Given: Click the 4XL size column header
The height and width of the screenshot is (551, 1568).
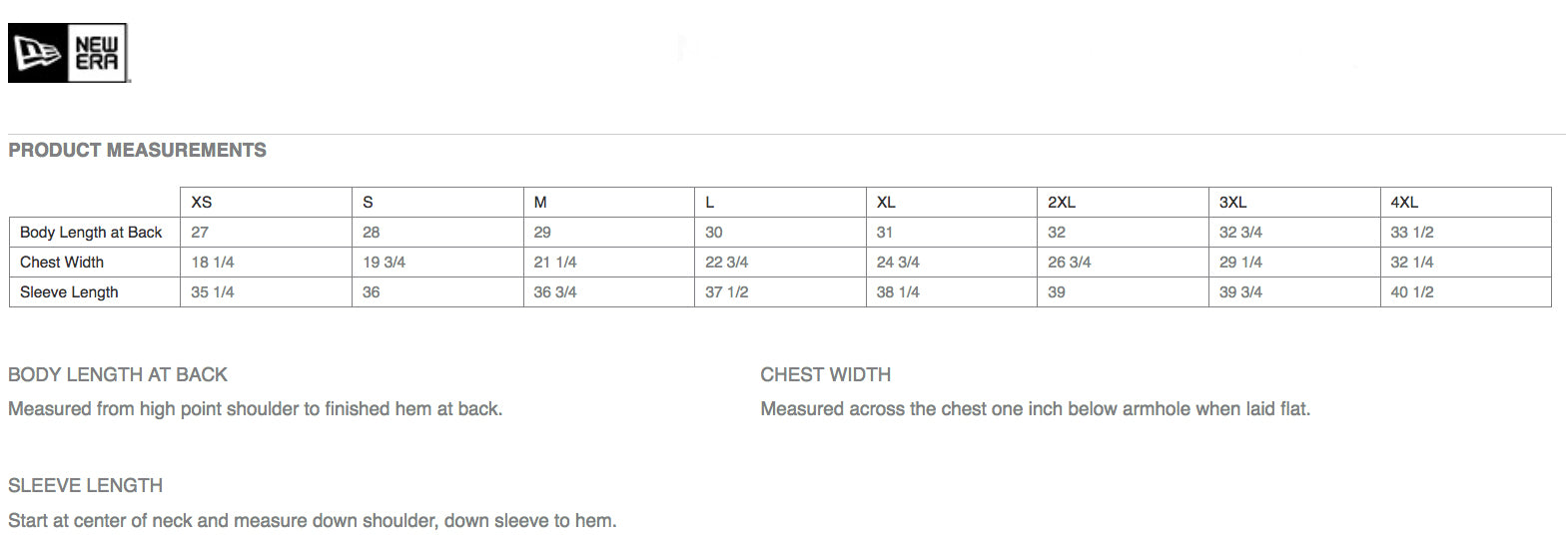Looking at the screenshot, I should click(x=1404, y=202).
